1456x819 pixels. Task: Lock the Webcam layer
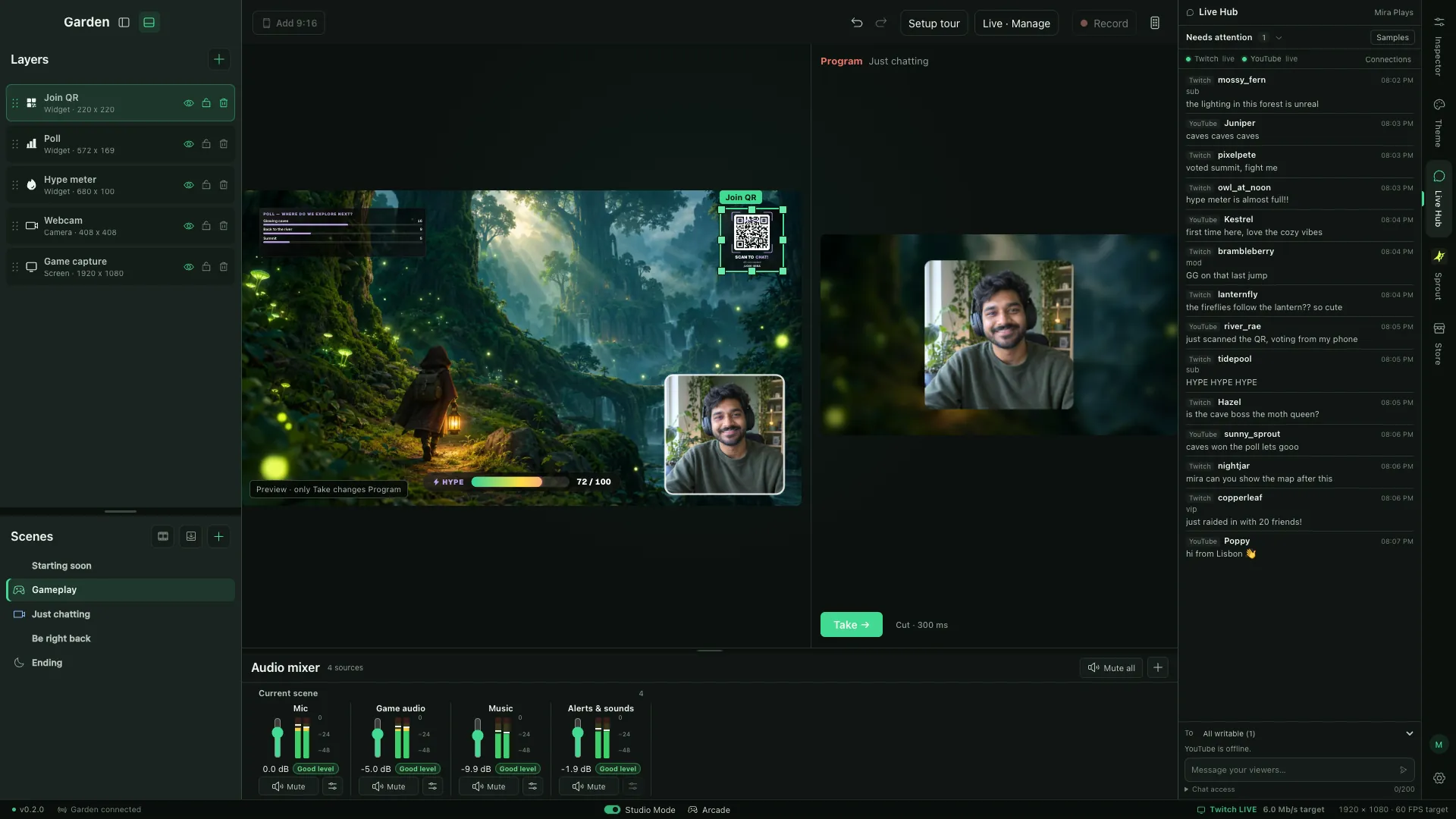click(206, 226)
